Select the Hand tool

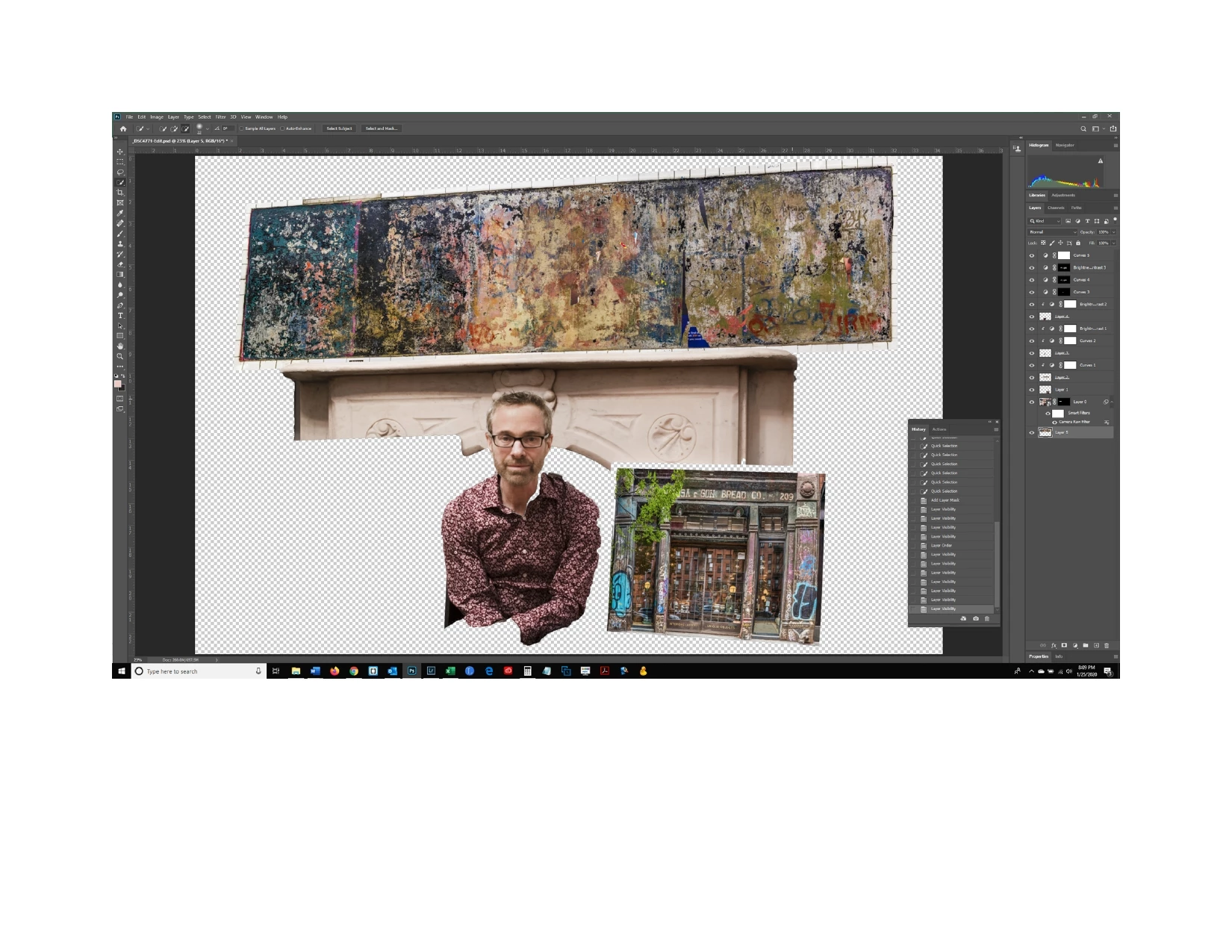tap(120, 346)
